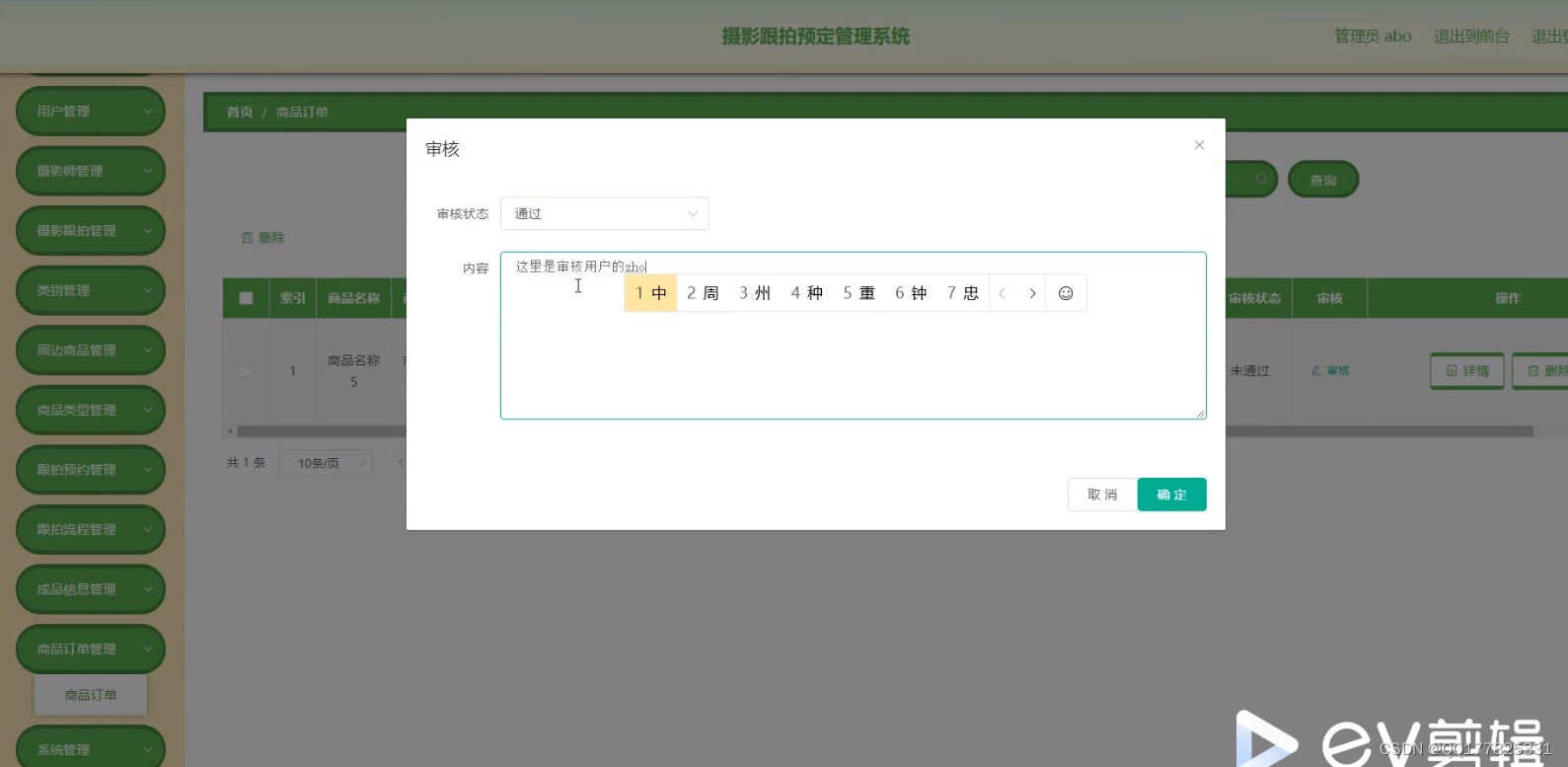Expand the 摄影师管理 sidebar menu
The width and height of the screenshot is (1568, 767).
point(91,171)
